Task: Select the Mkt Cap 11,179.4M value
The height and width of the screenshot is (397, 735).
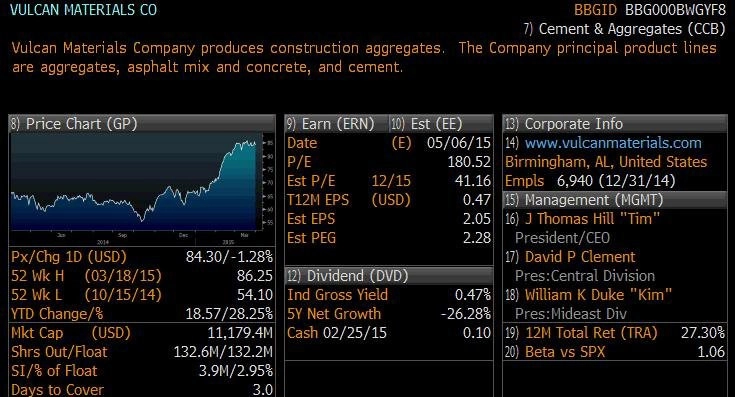Action: pos(240,333)
